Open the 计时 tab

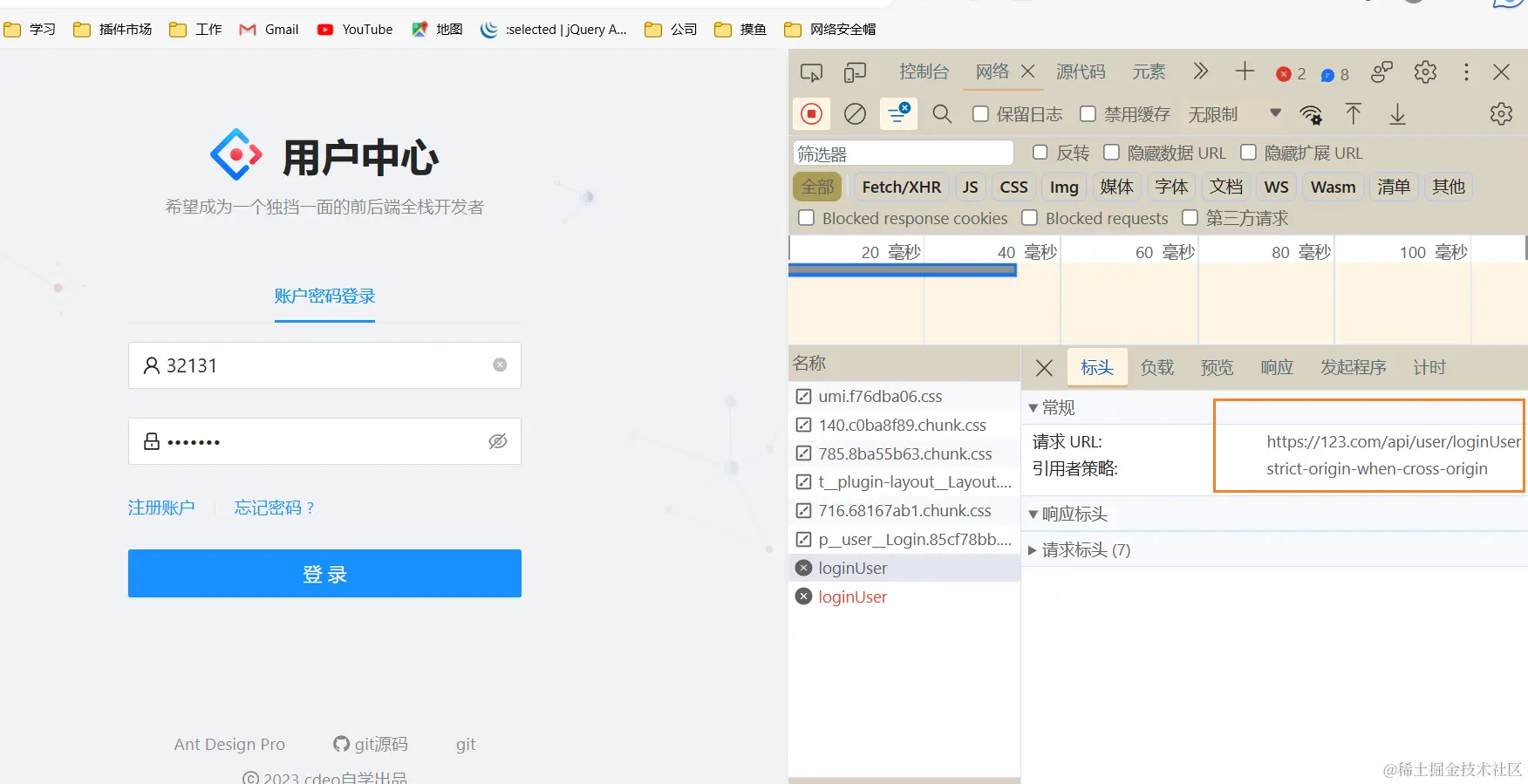coord(1429,368)
